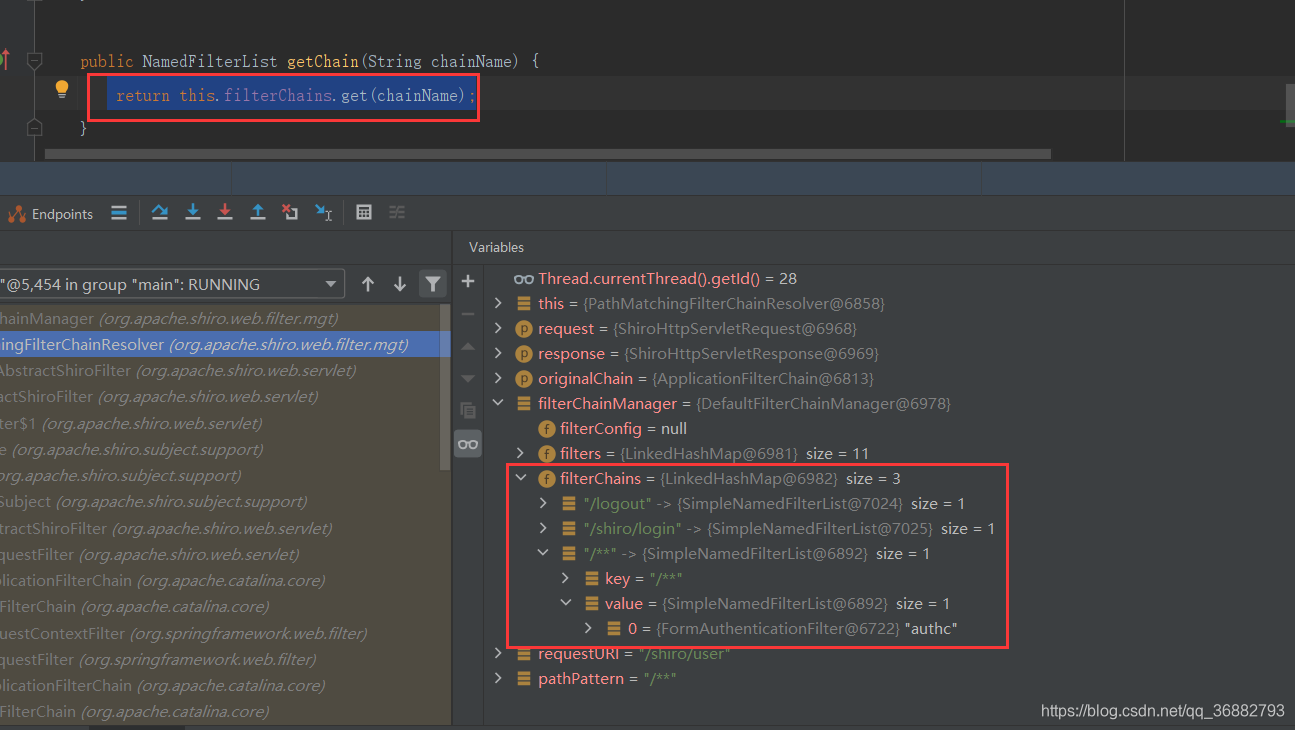Select the Thread.currentThread().getId() watch
Image resolution: width=1295 pixels, height=730 pixels.
point(655,279)
